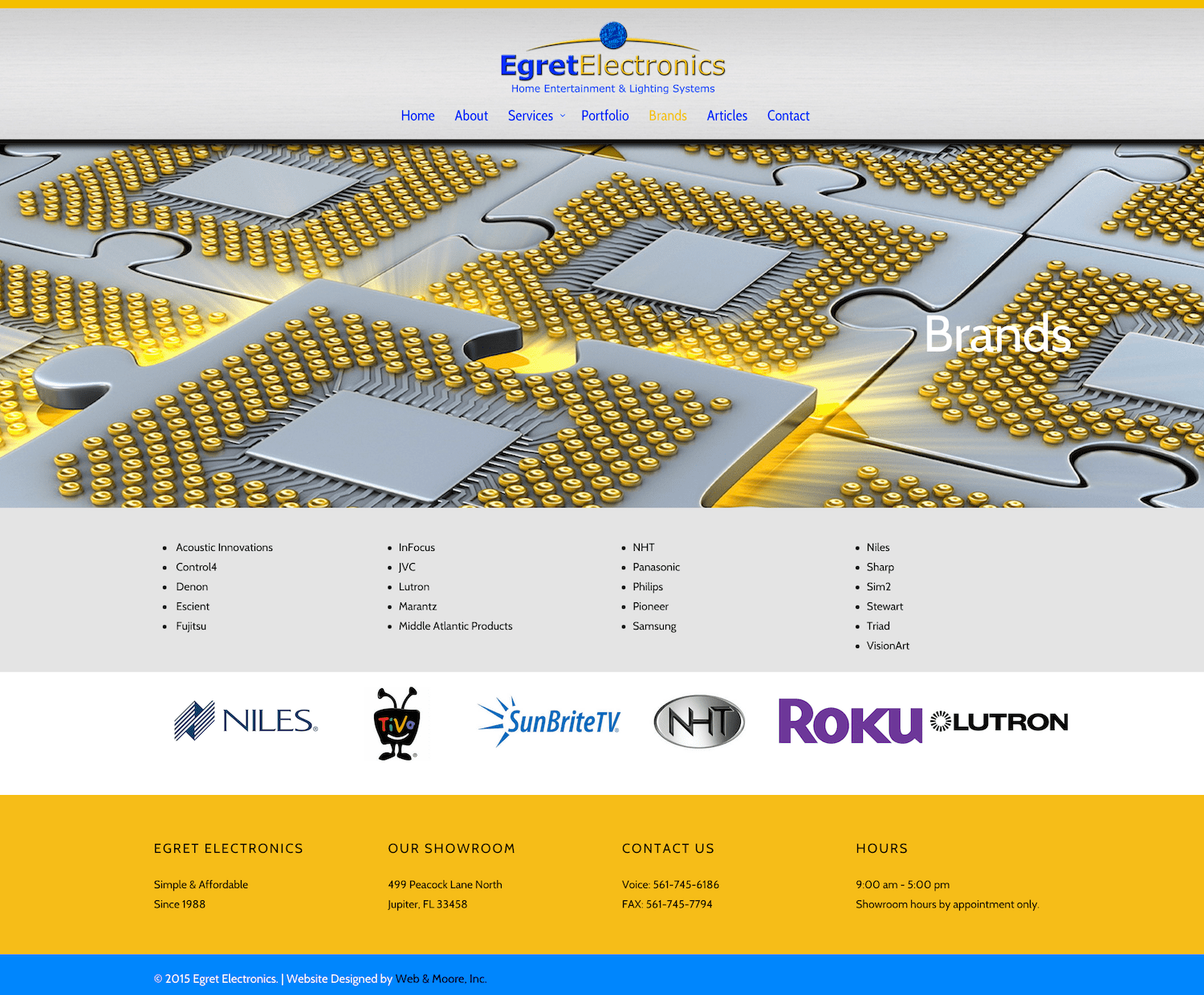Follow the Web & Moore, Inc. link
The width and height of the screenshot is (1204, 995).
point(441,979)
